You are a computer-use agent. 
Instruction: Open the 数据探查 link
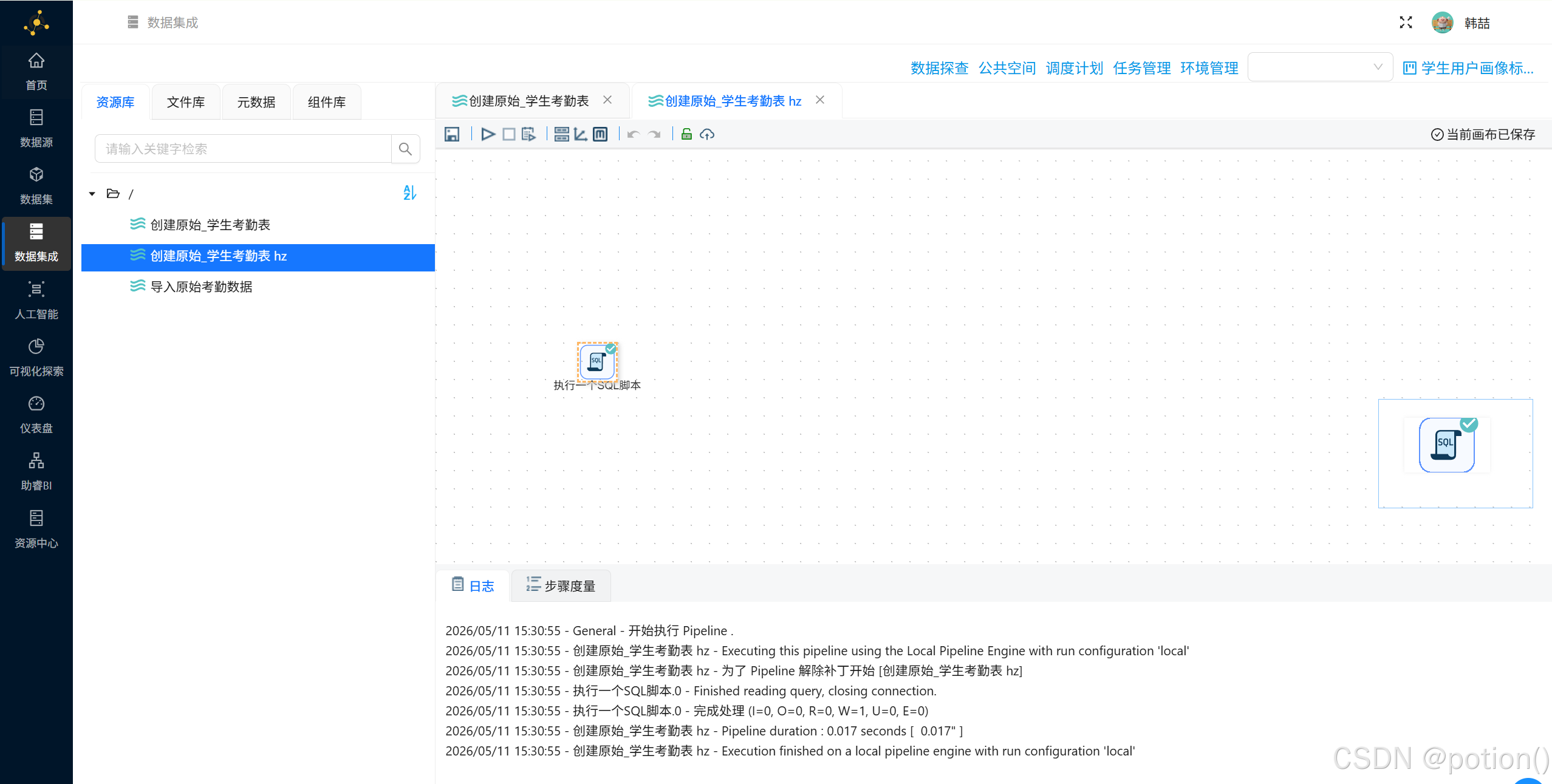[x=939, y=68]
